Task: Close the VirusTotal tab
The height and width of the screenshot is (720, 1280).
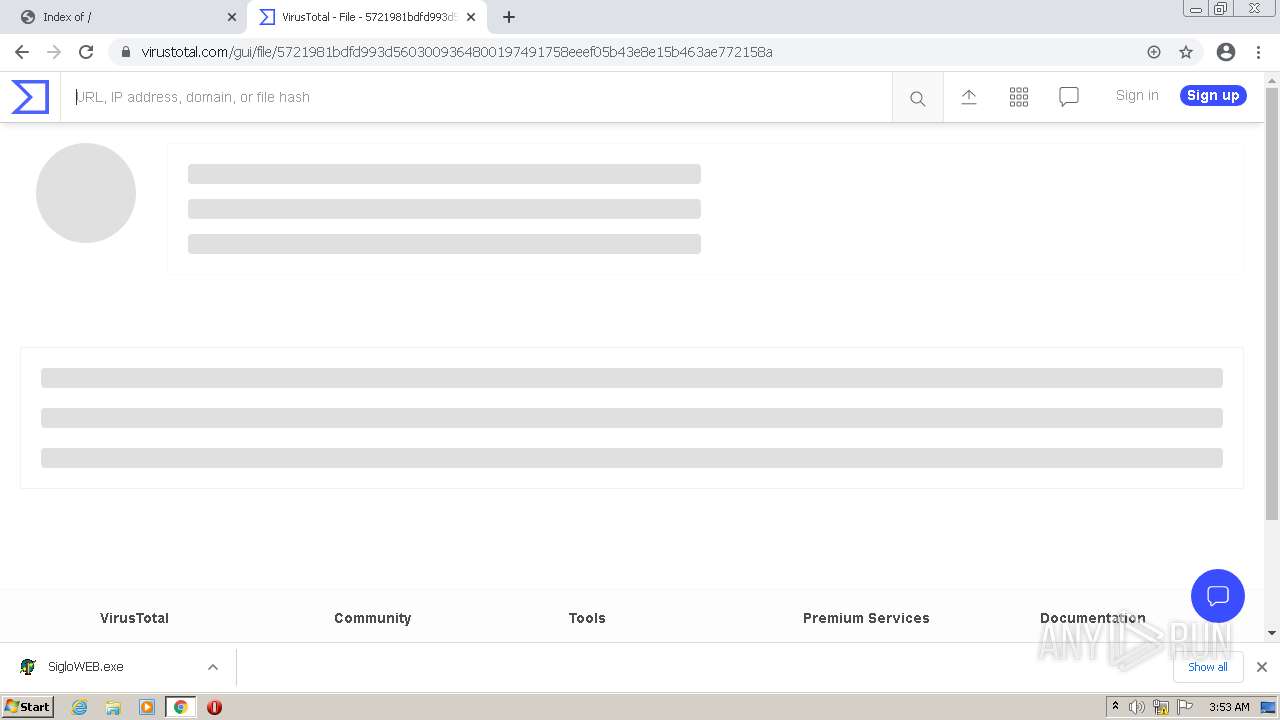Action: coord(471,17)
